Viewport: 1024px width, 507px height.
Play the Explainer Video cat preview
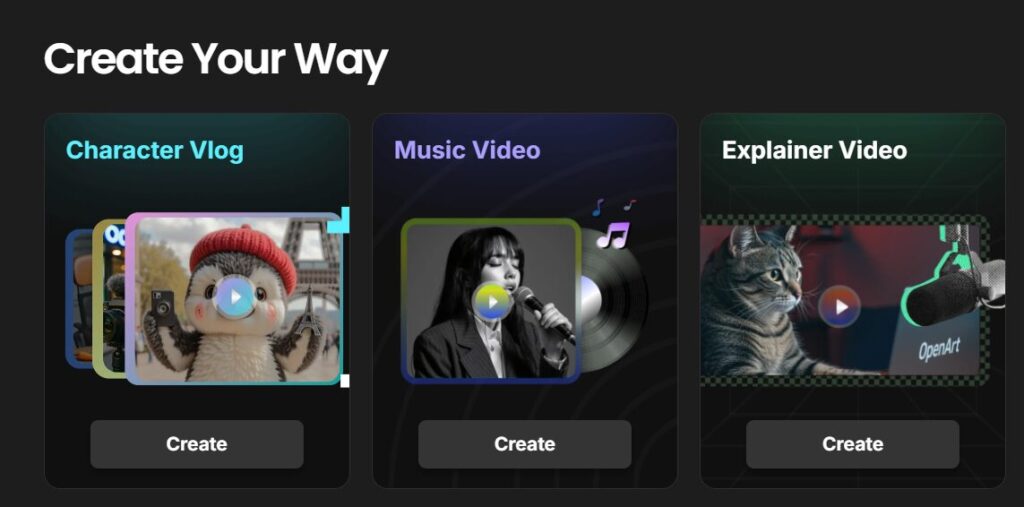[x=840, y=306]
